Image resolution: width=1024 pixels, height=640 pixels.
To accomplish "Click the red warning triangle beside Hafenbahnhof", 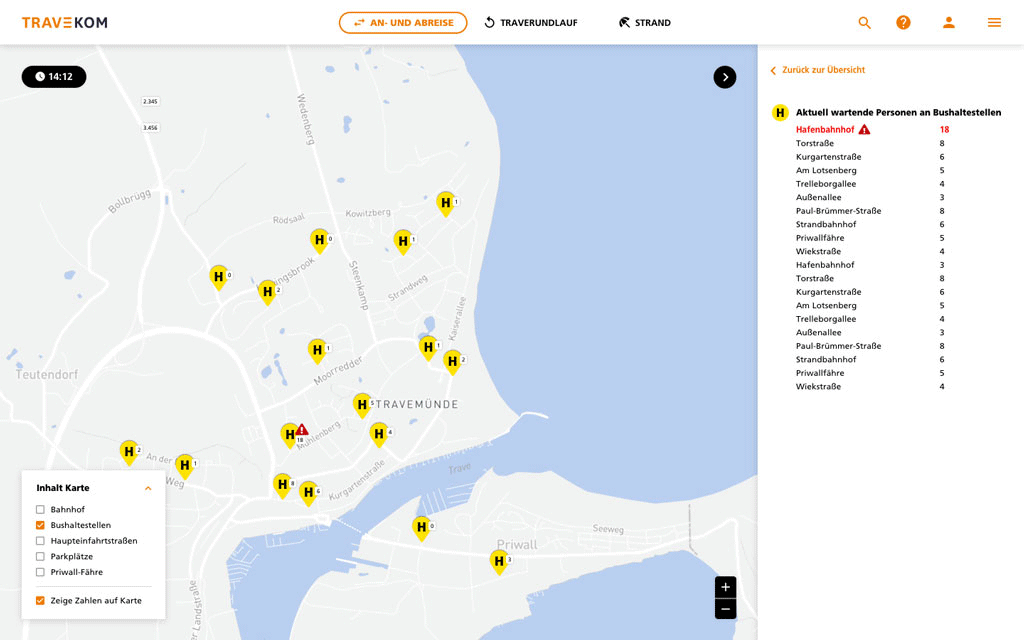I will (864, 129).
